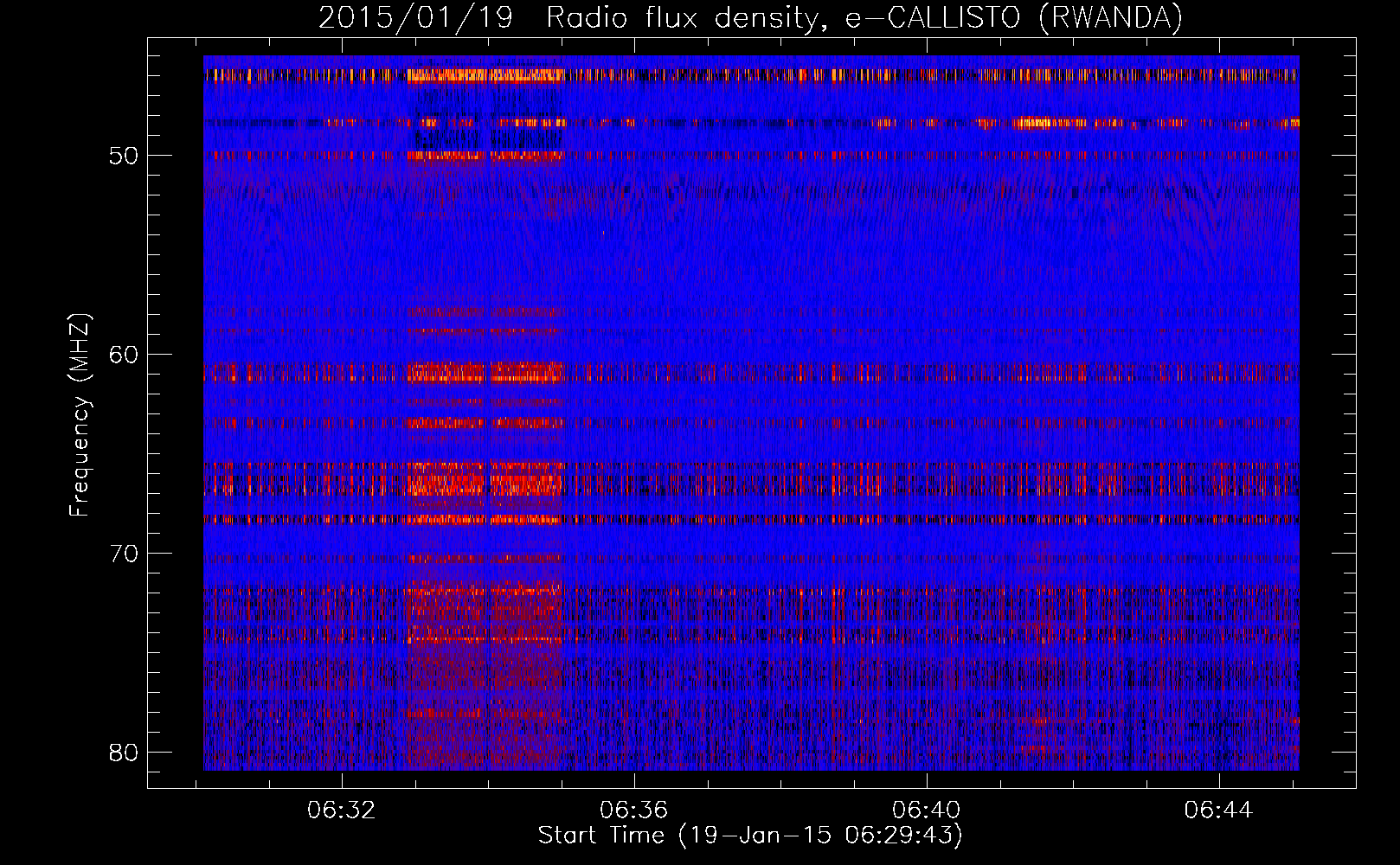Screen dimensions: 1400x865
Task: Click the 06:32 time tick label
Action: 342,811
